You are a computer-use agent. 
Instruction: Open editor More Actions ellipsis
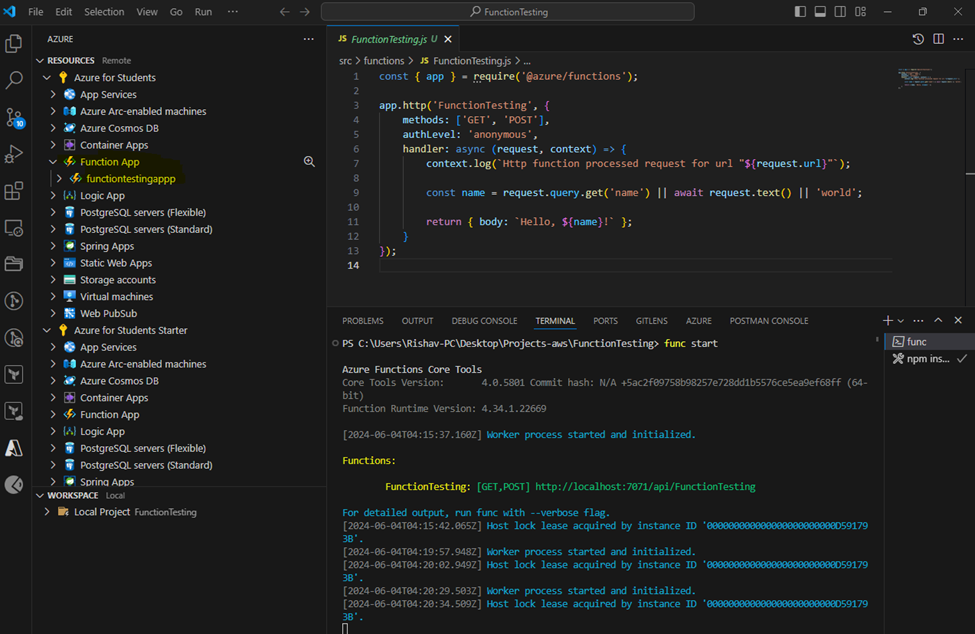click(958, 39)
